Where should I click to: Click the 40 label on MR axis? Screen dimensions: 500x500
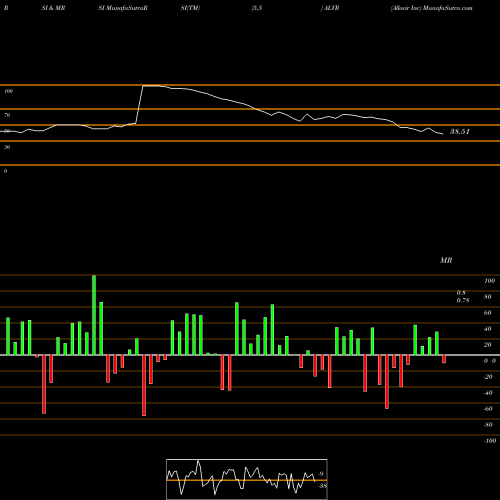click(x=488, y=329)
